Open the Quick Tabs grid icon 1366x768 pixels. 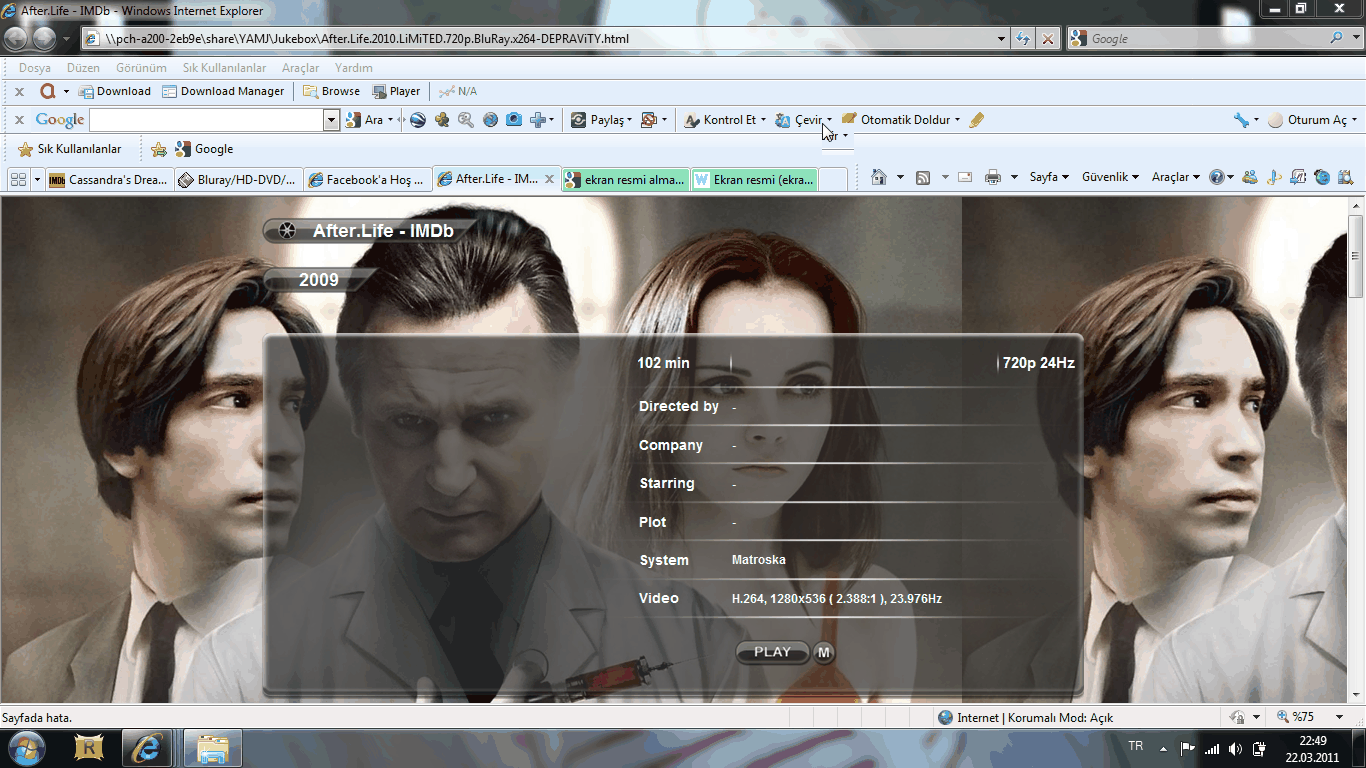[18, 179]
